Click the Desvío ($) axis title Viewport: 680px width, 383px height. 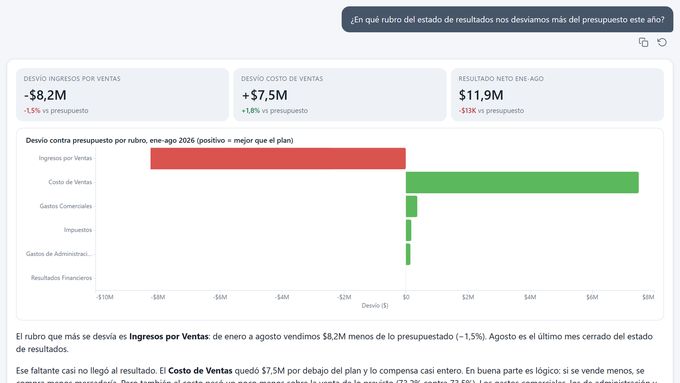[x=375, y=305]
